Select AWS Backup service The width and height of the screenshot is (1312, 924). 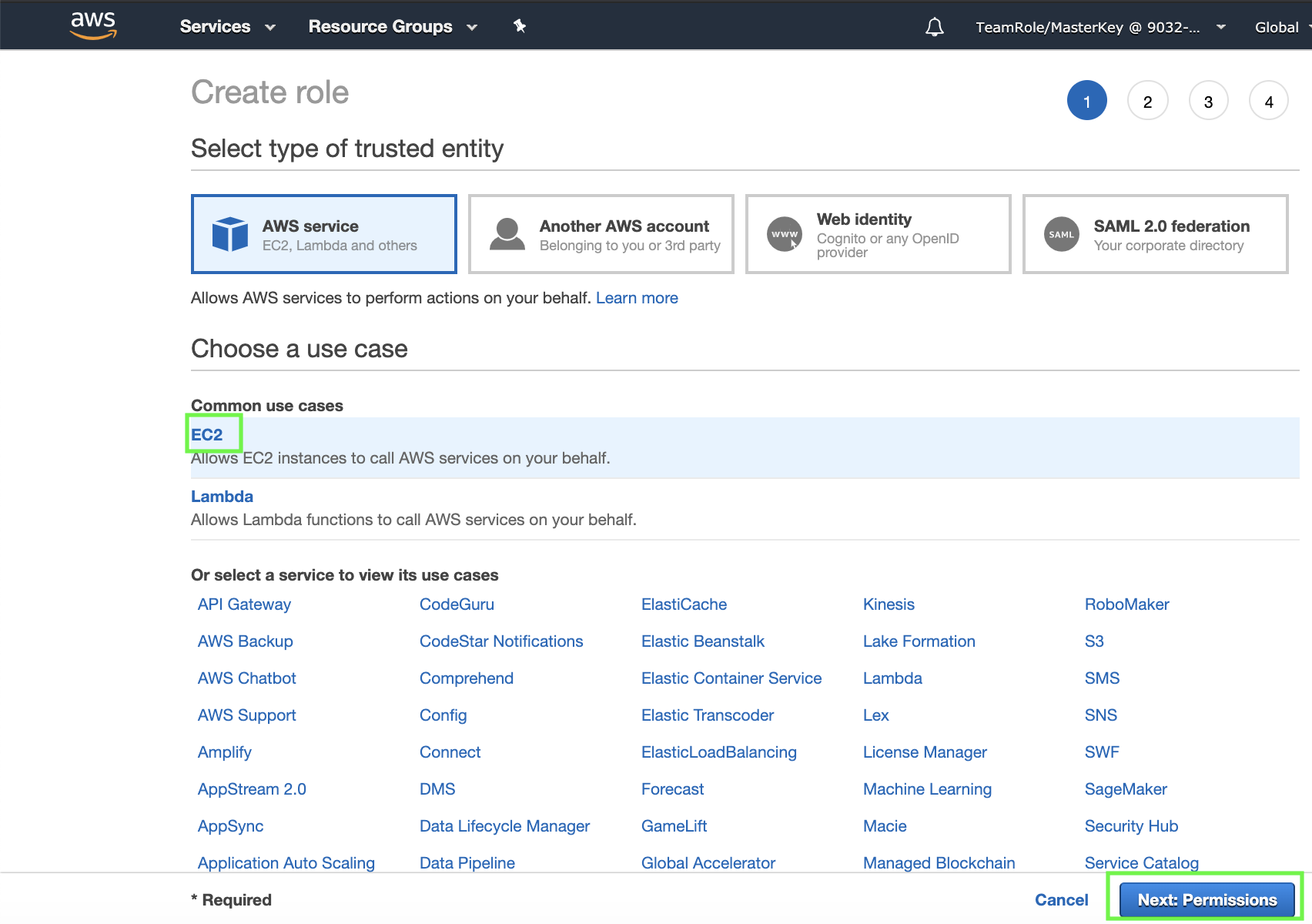click(245, 641)
